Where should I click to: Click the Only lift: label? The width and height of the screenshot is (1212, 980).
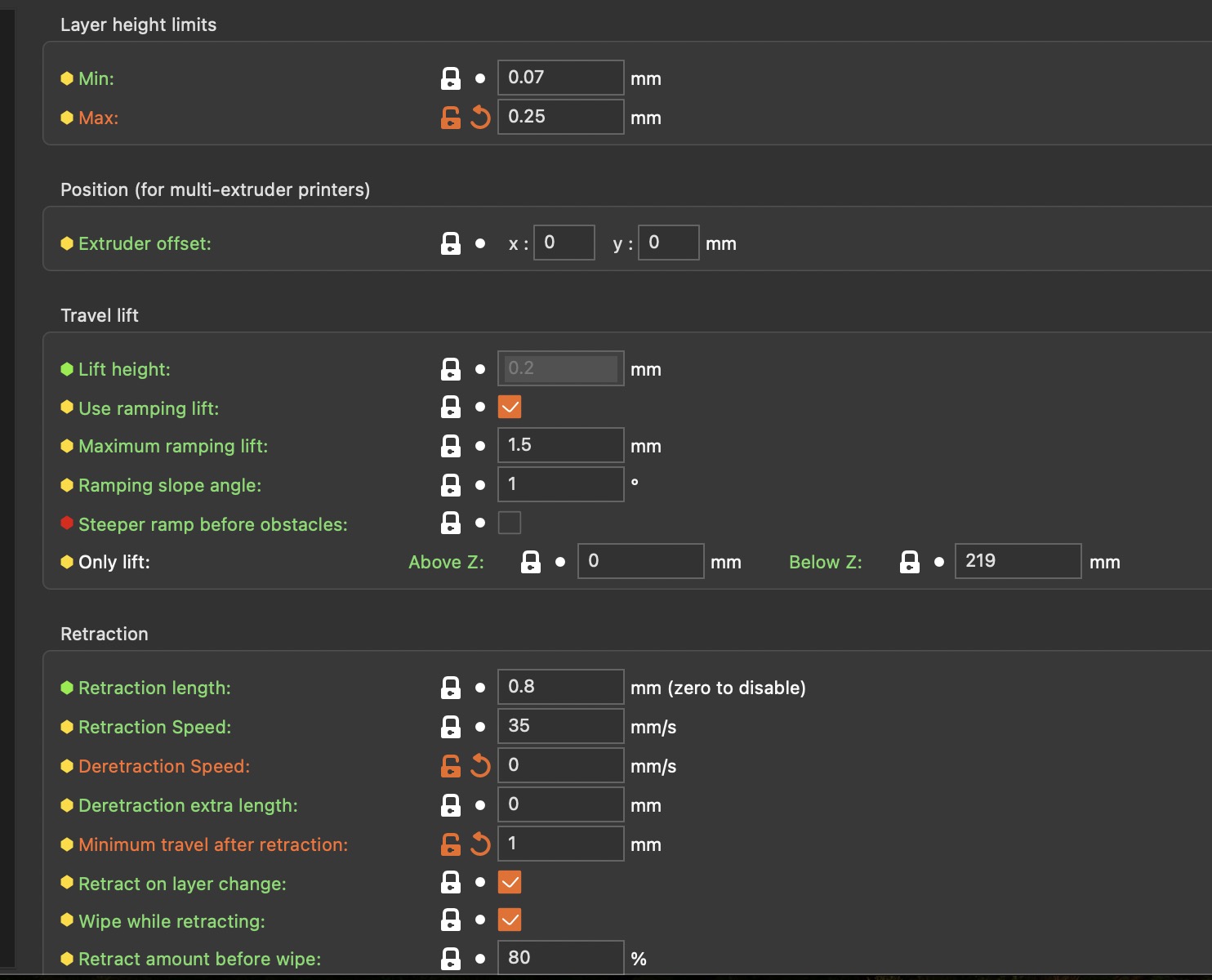click(114, 562)
